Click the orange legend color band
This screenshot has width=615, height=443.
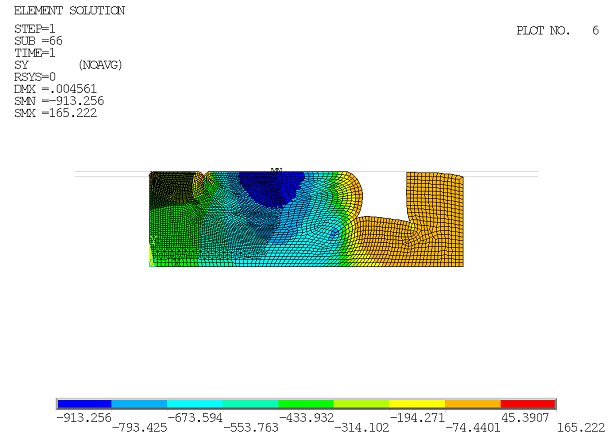[473, 404]
